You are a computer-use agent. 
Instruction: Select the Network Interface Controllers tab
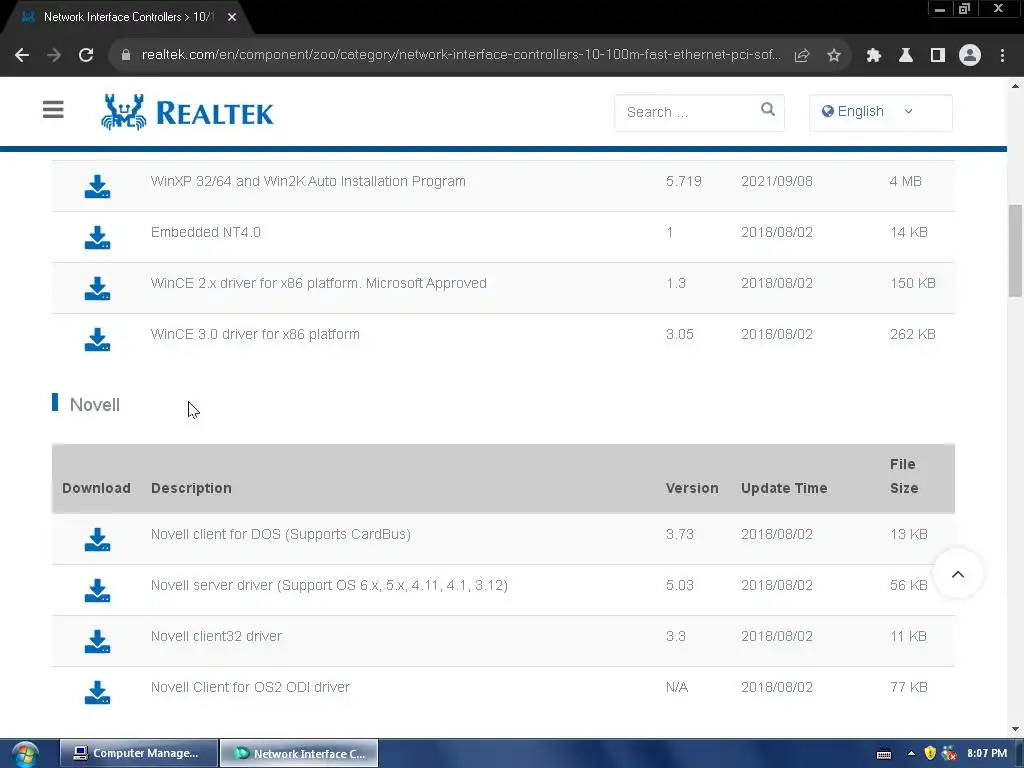127,17
